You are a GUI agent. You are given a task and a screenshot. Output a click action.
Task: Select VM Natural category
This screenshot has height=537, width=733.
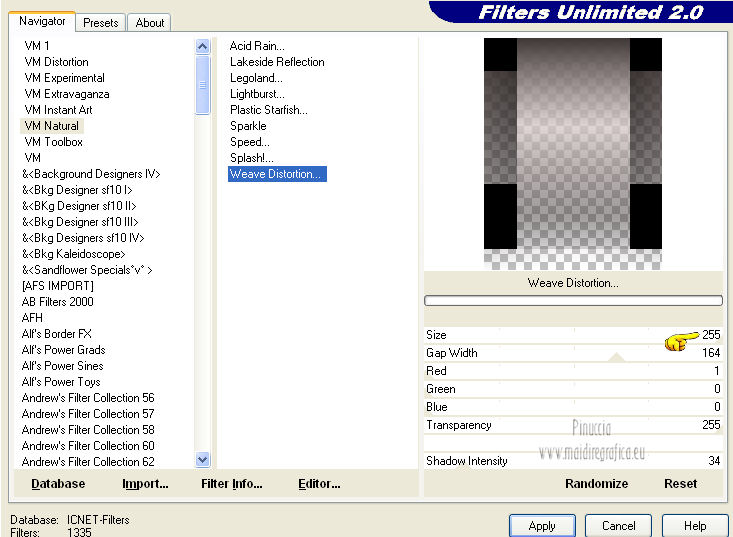click(x=52, y=126)
